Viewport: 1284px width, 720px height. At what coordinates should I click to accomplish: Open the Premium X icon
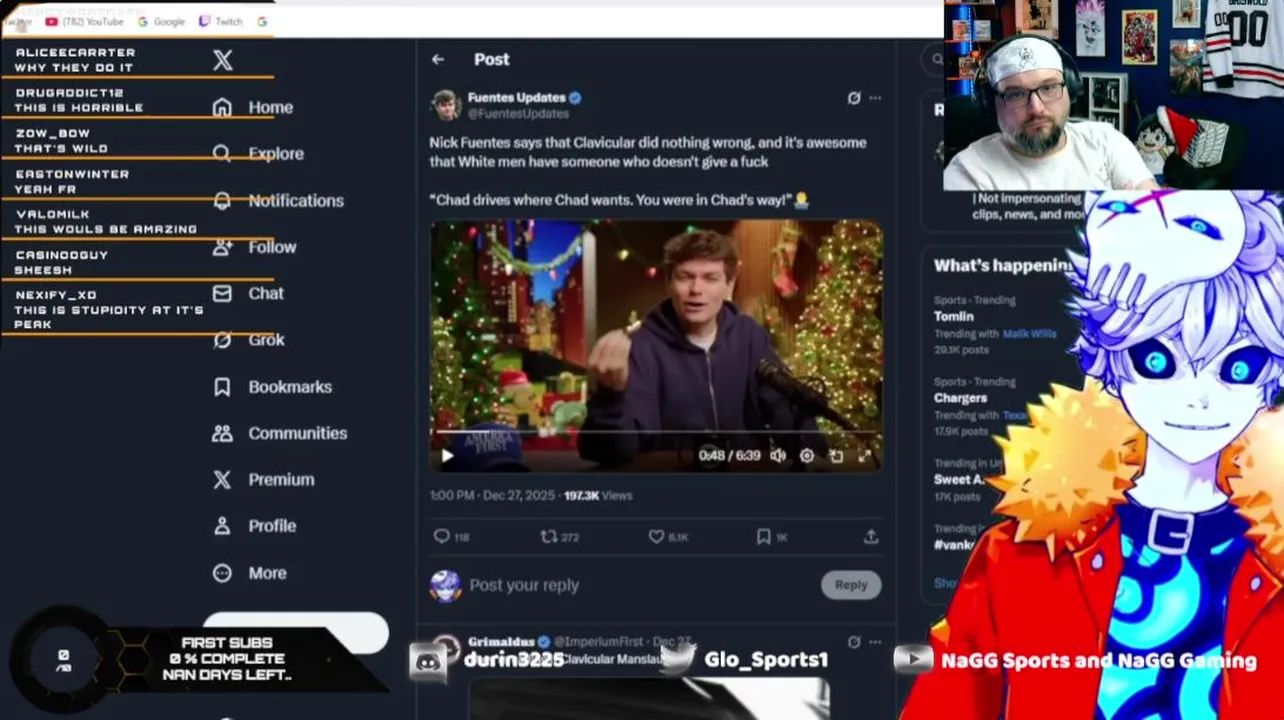click(222, 480)
